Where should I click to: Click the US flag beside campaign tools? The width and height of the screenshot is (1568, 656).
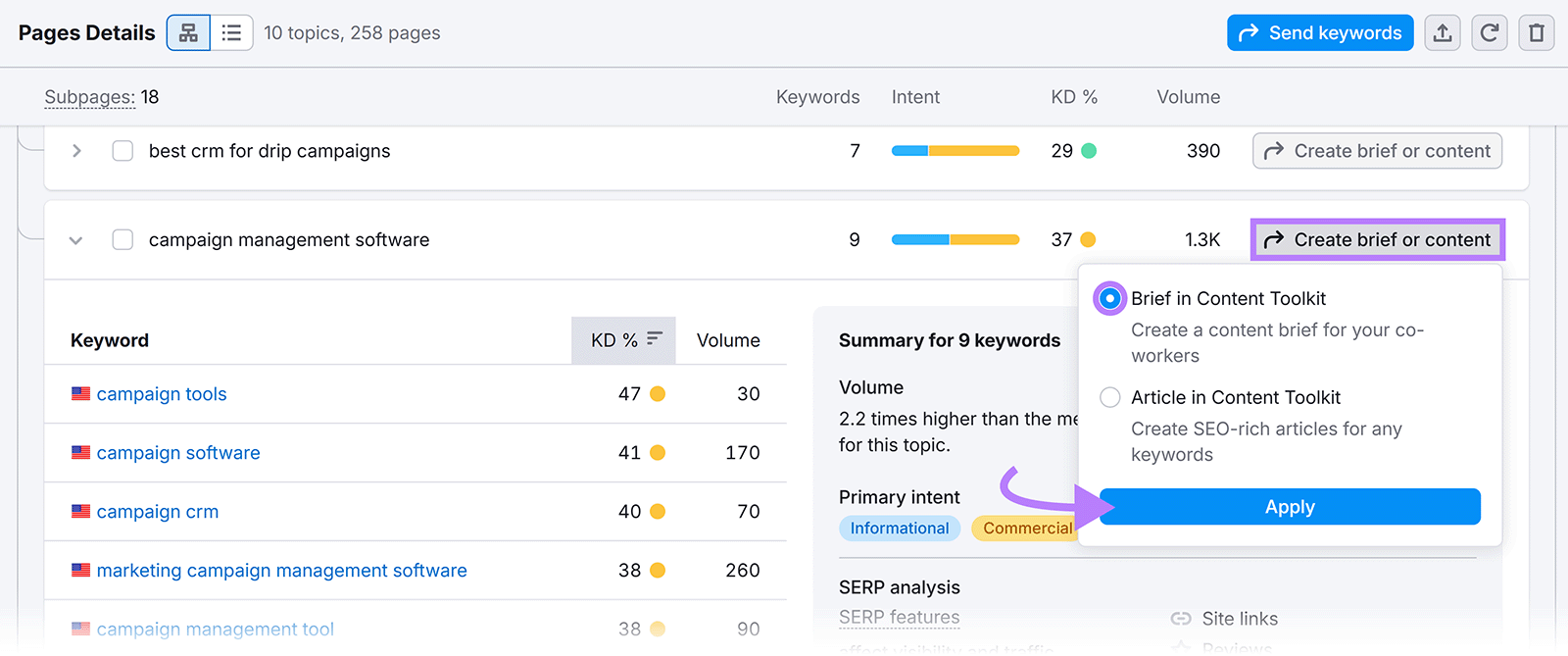tap(80, 394)
